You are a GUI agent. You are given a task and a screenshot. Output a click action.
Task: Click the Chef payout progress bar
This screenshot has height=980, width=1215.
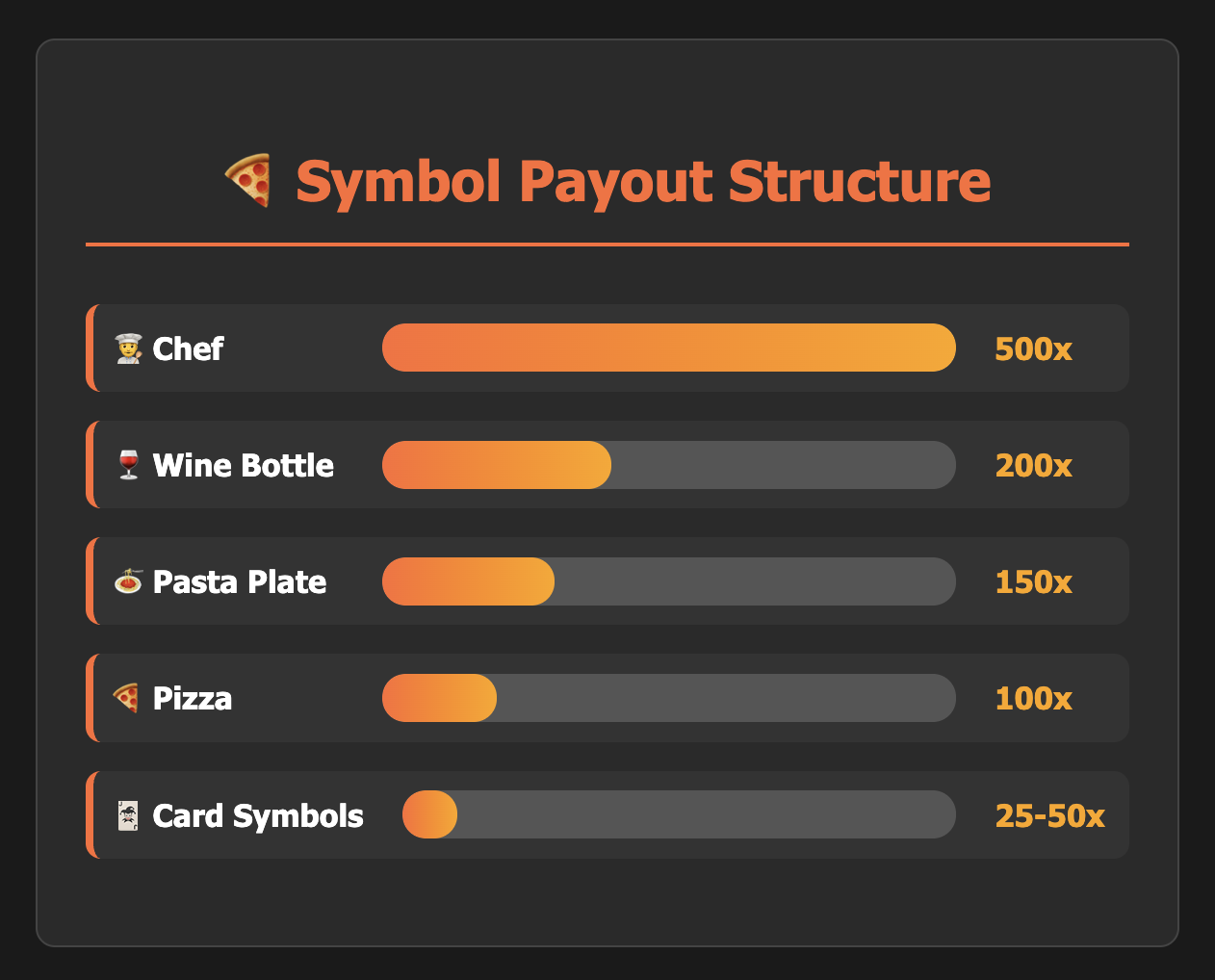coord(668,348)
